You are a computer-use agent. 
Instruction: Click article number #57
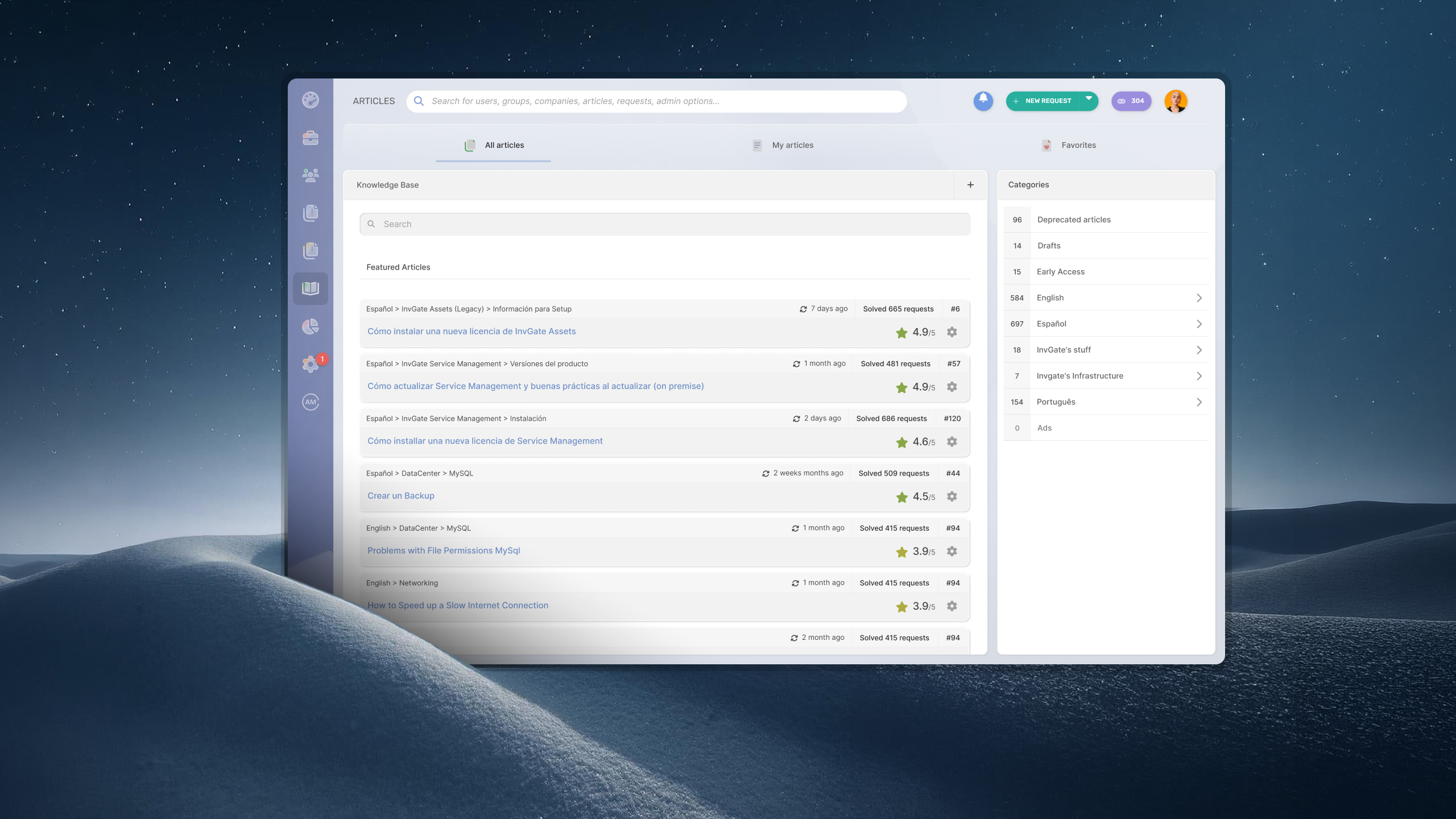click(x=954, y=364)
